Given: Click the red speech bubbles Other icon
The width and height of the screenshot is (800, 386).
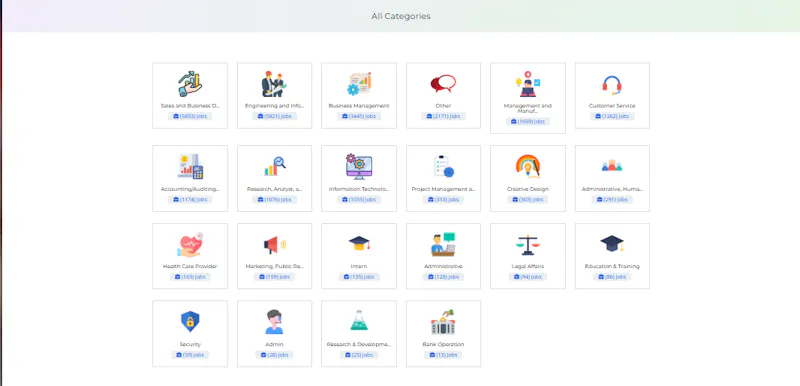Looking at the screenshot, I should (x=443, y=84).
